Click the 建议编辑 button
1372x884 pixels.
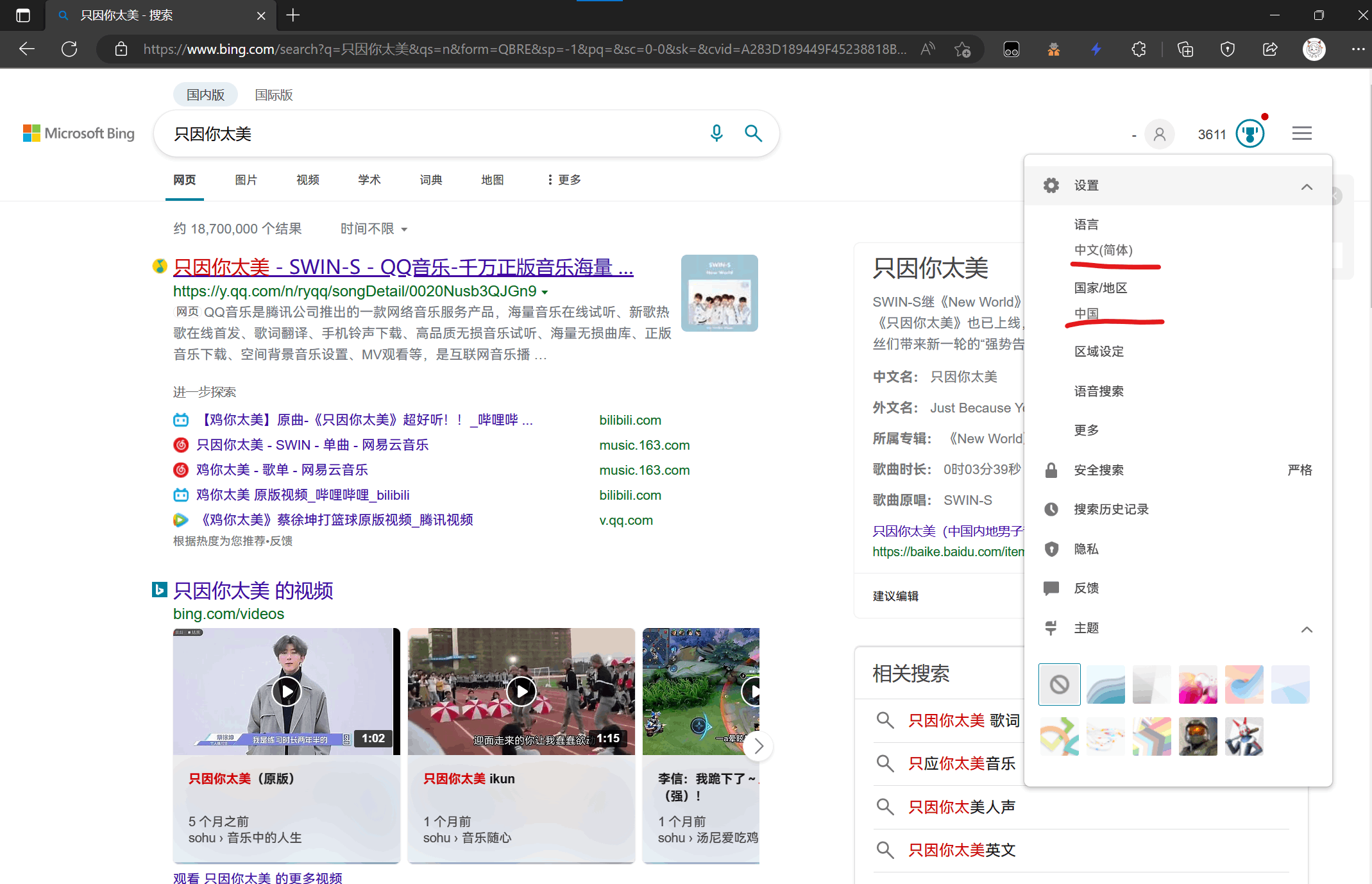[x=895, y=595]
